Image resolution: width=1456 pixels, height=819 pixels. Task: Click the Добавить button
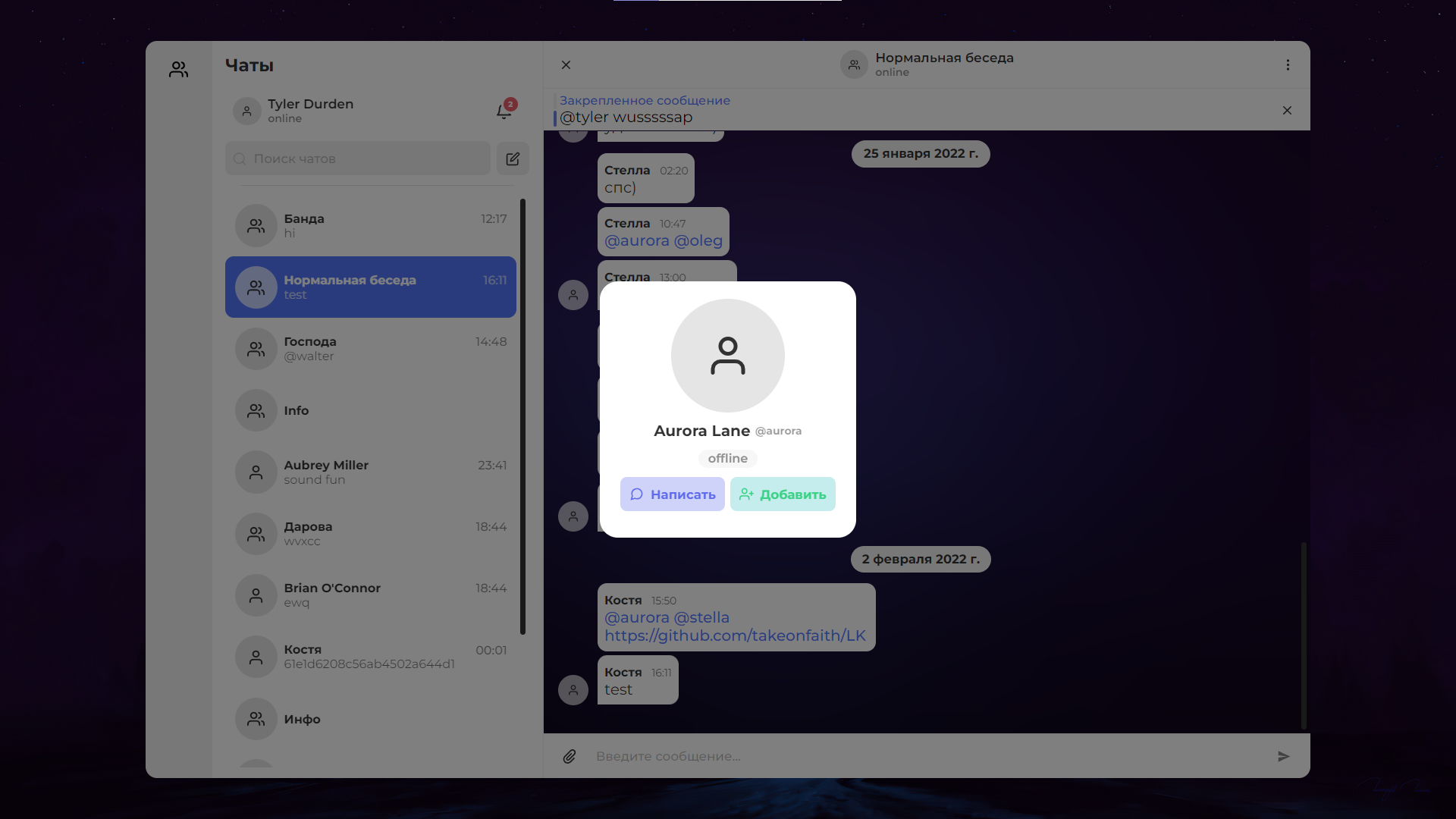pyautogui.click(x=783, y=494)
